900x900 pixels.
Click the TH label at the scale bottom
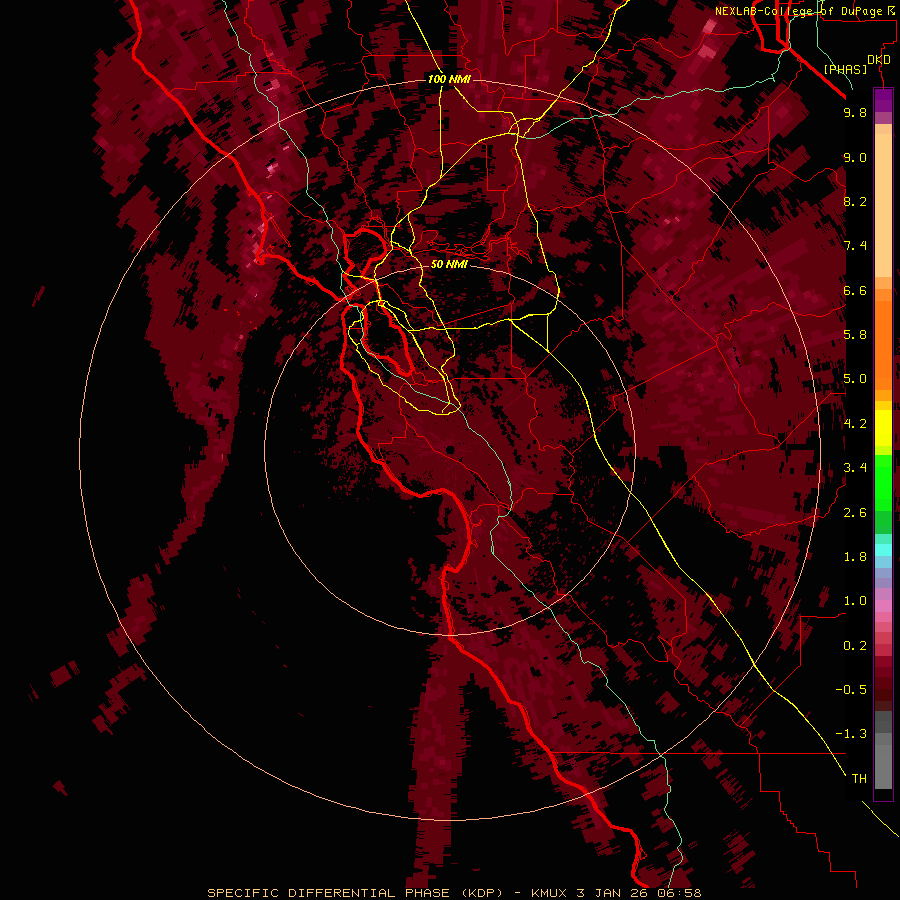pos(859,779)
